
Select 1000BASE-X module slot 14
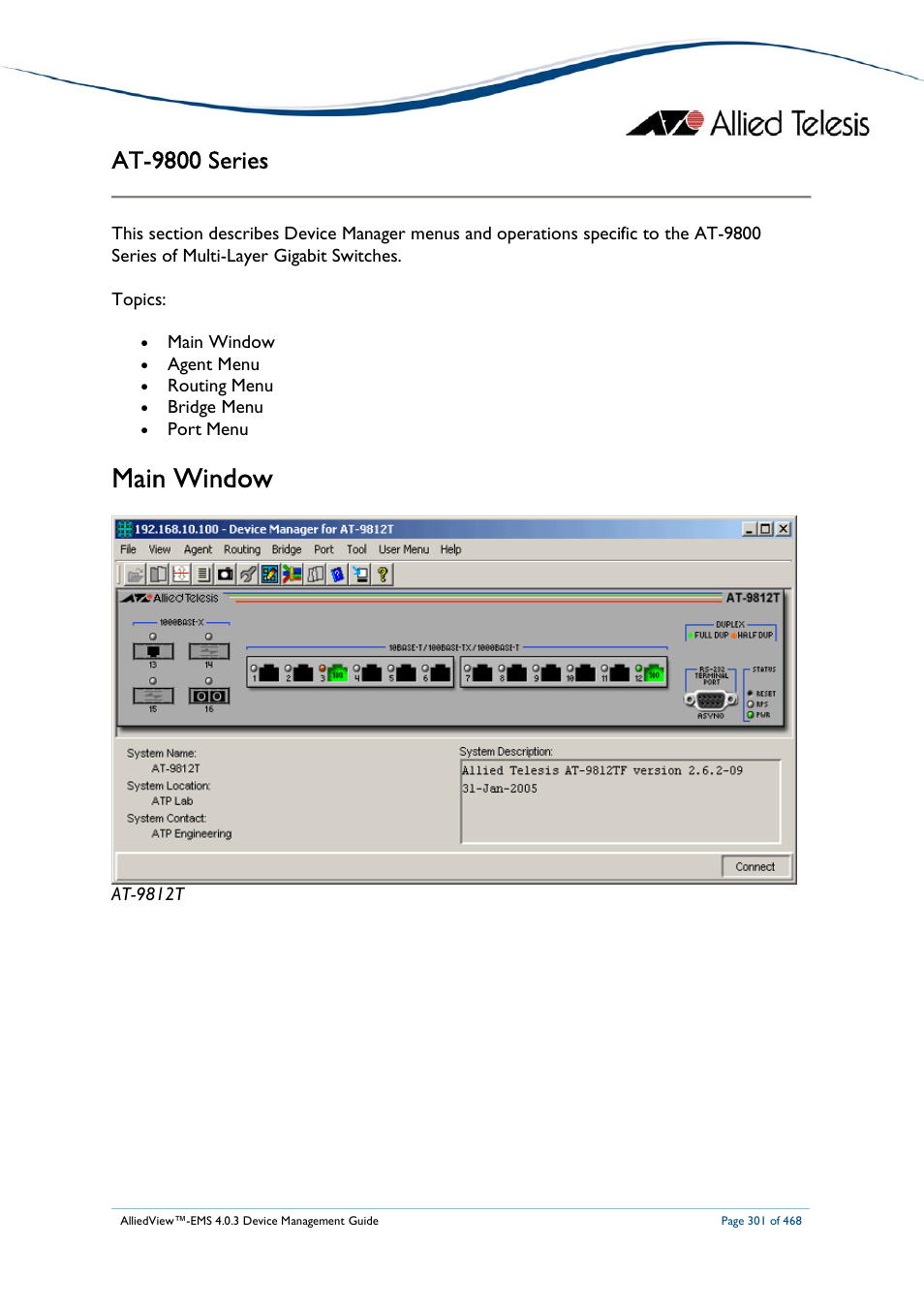tap(209, 651)
